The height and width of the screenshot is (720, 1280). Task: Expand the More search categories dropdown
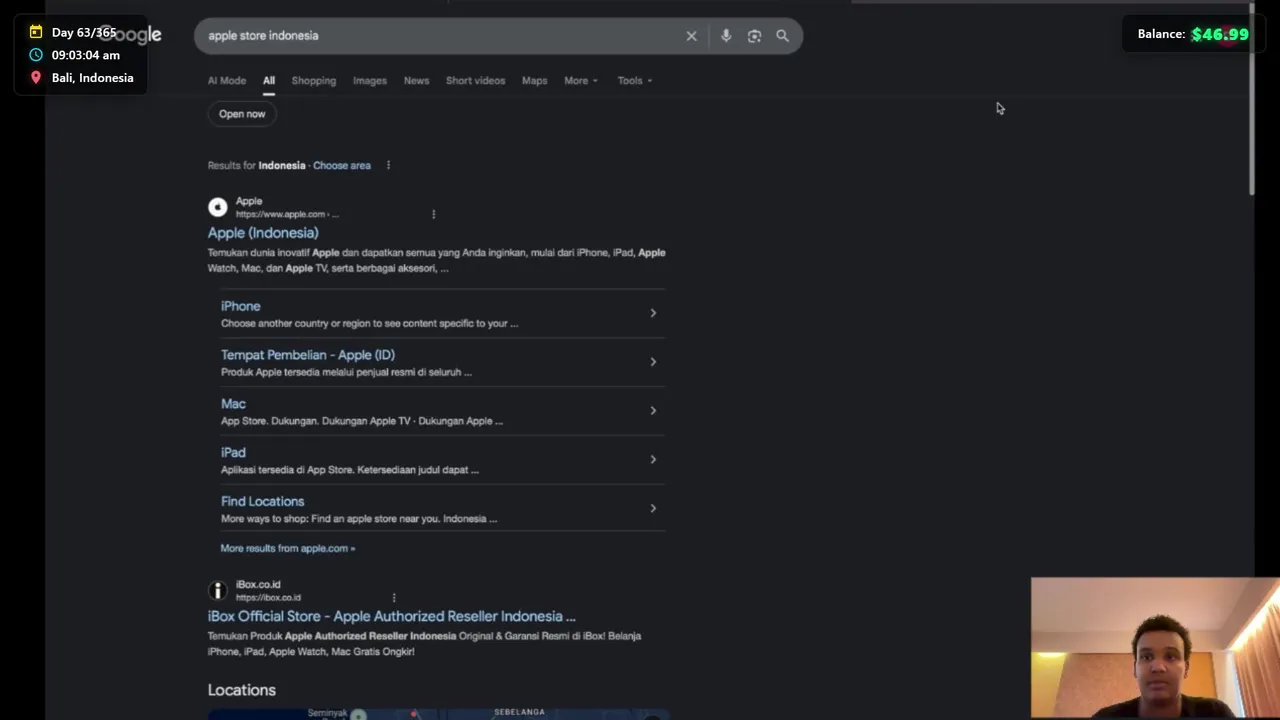[580, 80]
